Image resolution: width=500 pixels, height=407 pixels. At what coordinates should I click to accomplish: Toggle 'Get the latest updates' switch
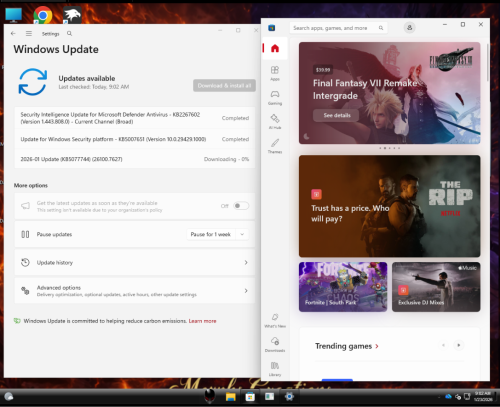tap(241, 206)
